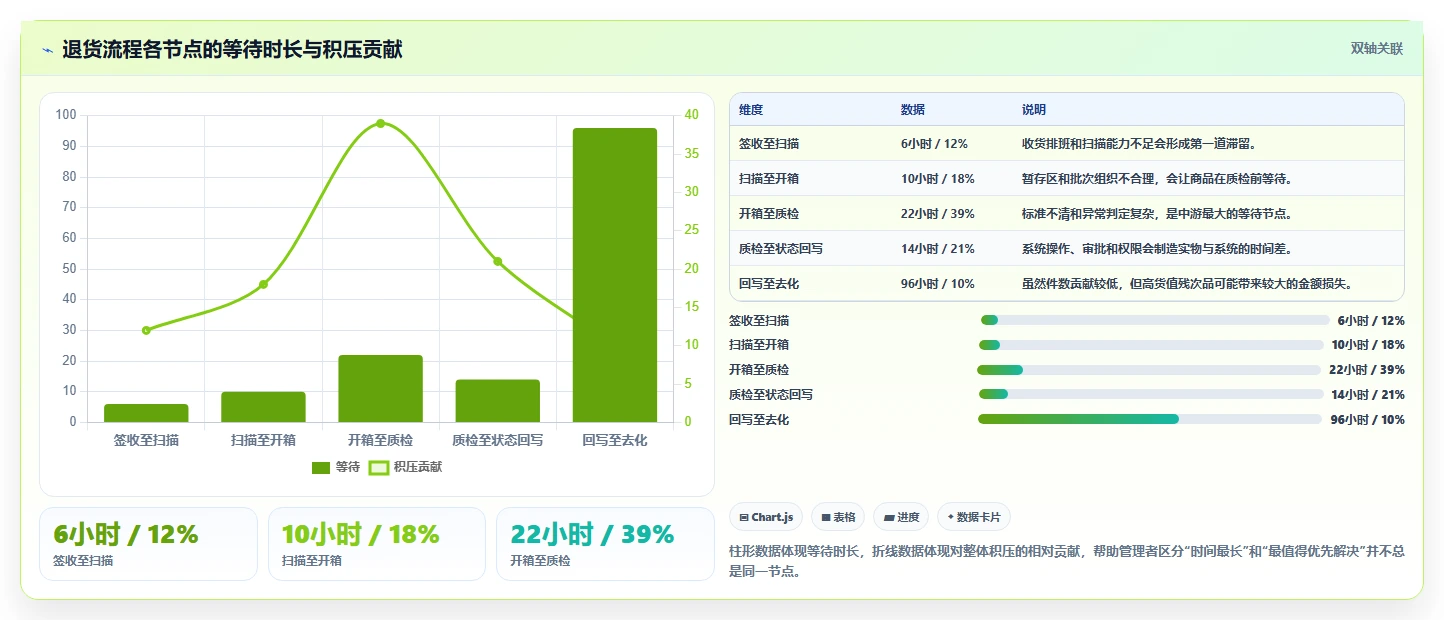
Task: Click the 6小时 / 12% data card
Action: click(x=148, y=544)
